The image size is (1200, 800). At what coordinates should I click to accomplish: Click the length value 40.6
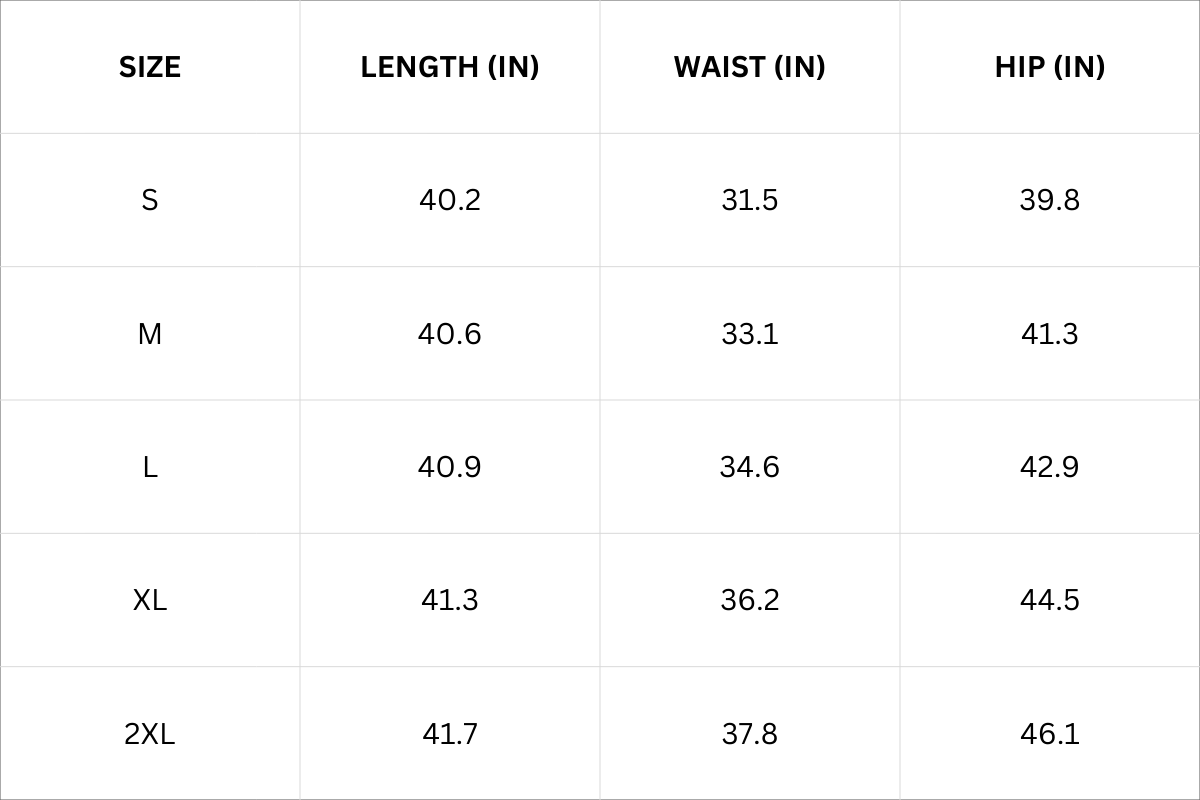(x=450, y=334)
